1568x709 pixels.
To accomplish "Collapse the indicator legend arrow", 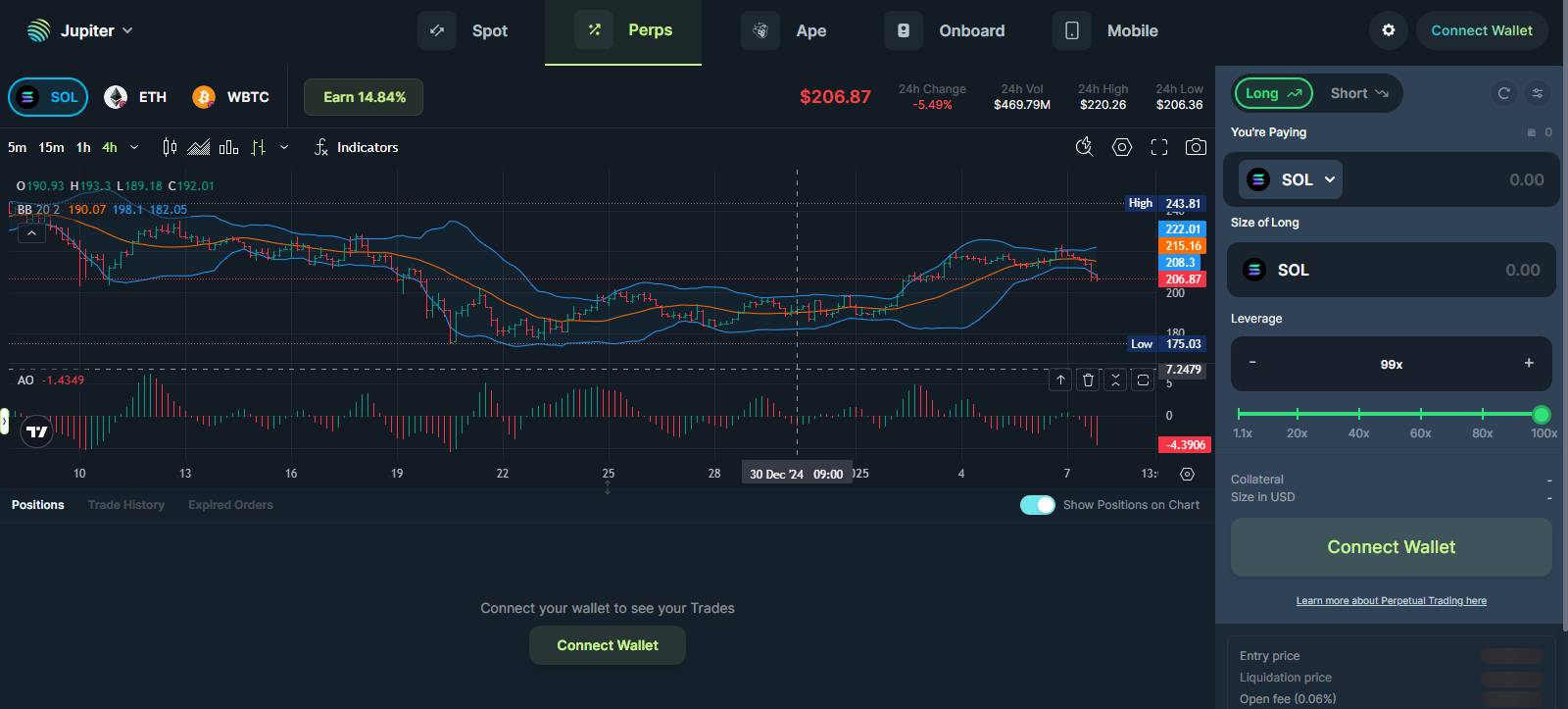I will point(31,233).
